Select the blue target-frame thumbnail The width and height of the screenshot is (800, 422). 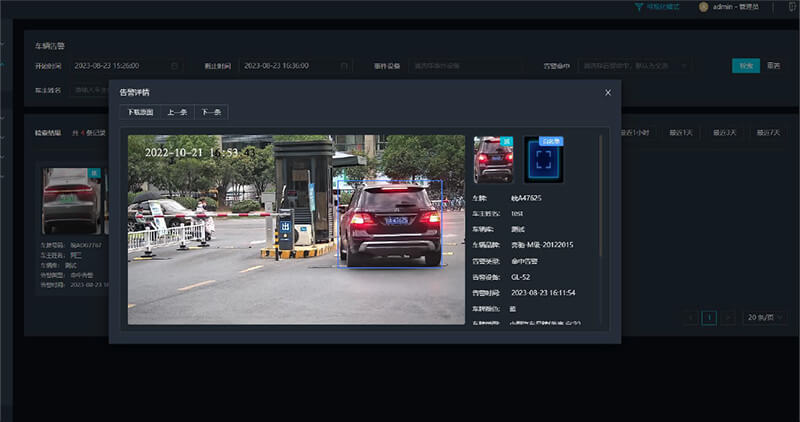pyautogui.click(x=544, y=160)
